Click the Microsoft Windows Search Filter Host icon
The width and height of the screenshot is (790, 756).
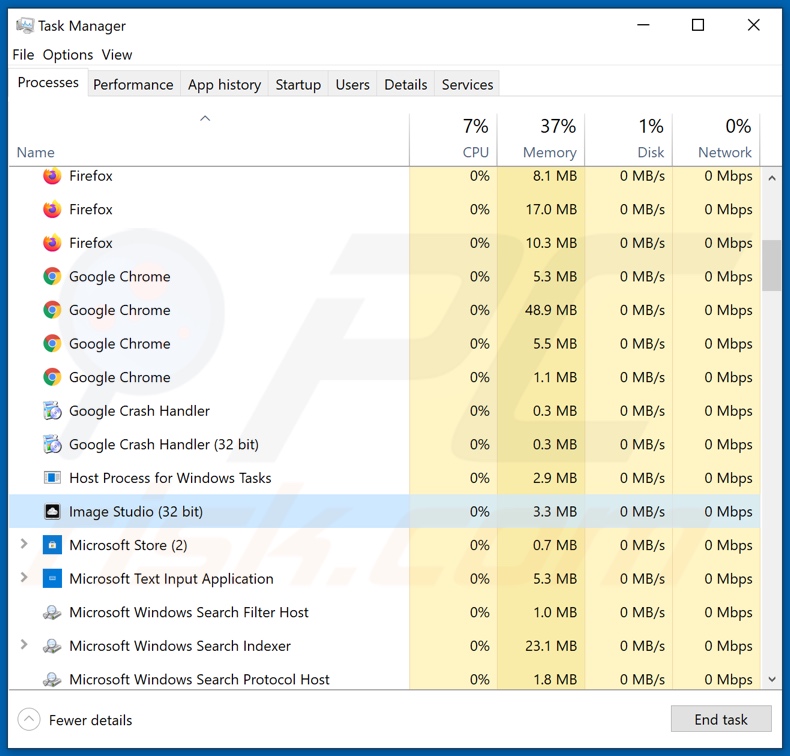click(52, 612)
